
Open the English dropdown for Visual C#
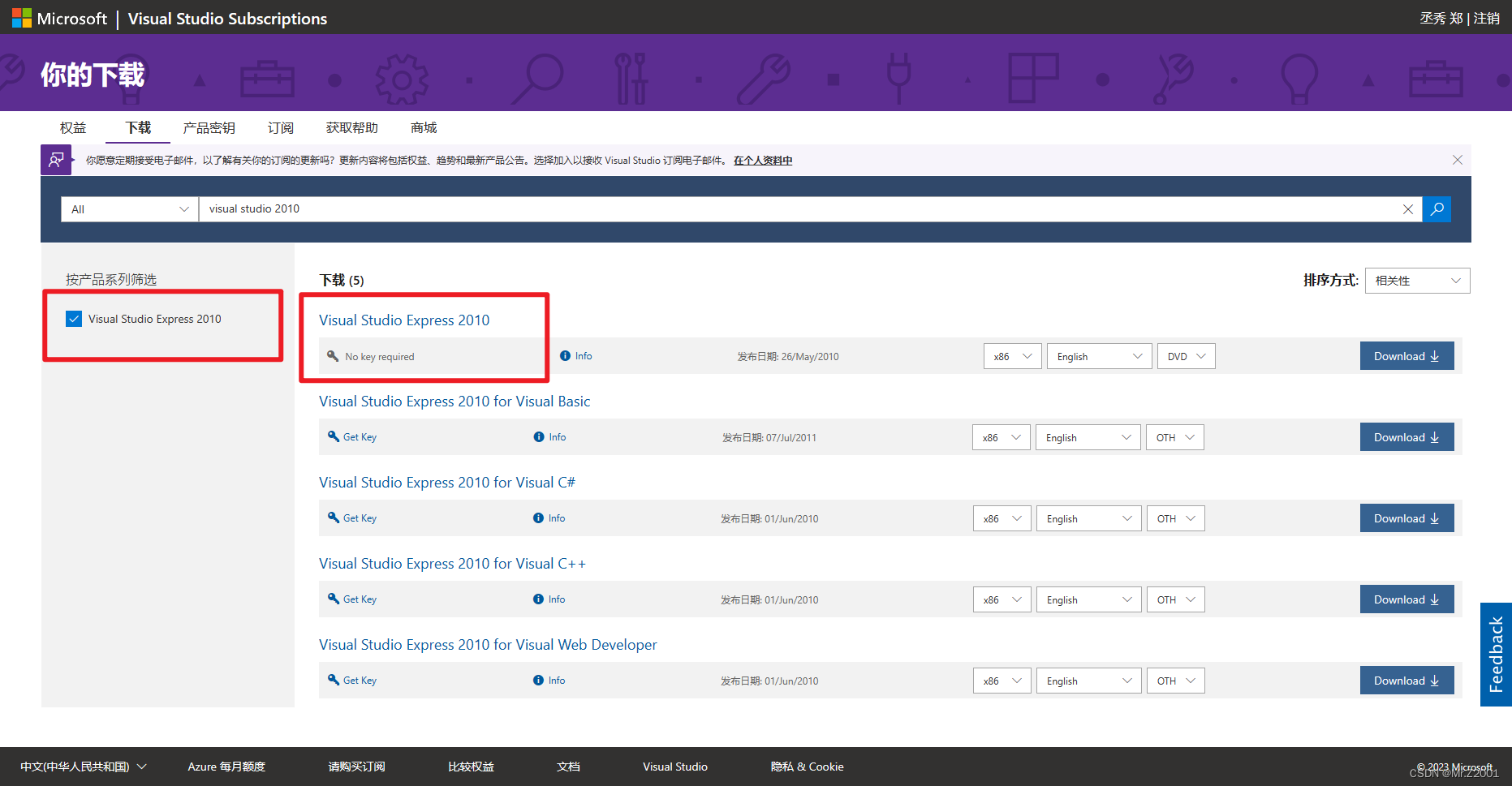1088,518
